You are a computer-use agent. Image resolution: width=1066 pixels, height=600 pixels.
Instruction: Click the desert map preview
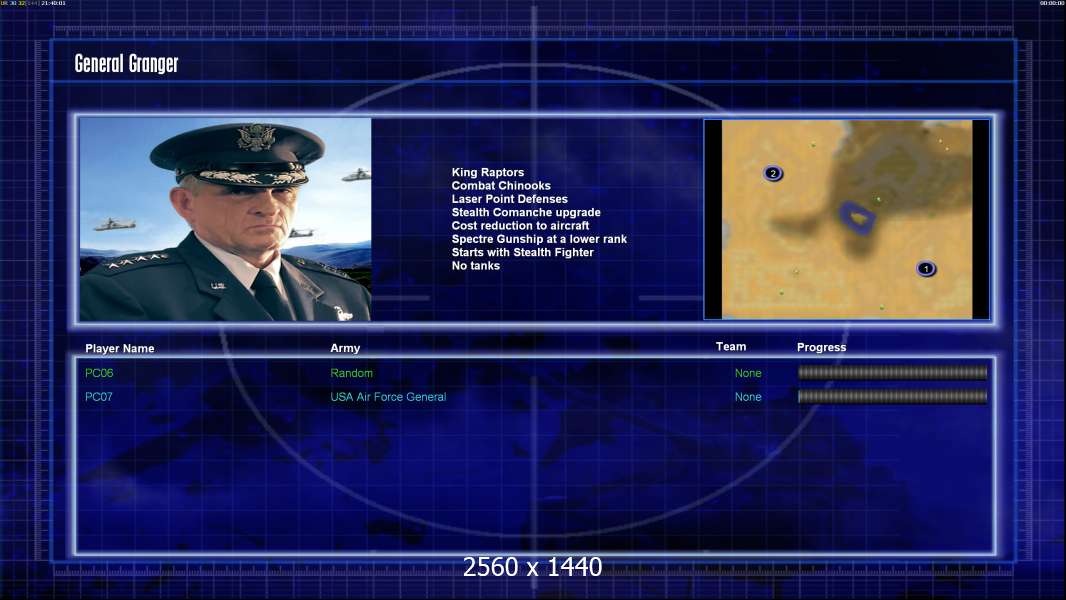846,219
